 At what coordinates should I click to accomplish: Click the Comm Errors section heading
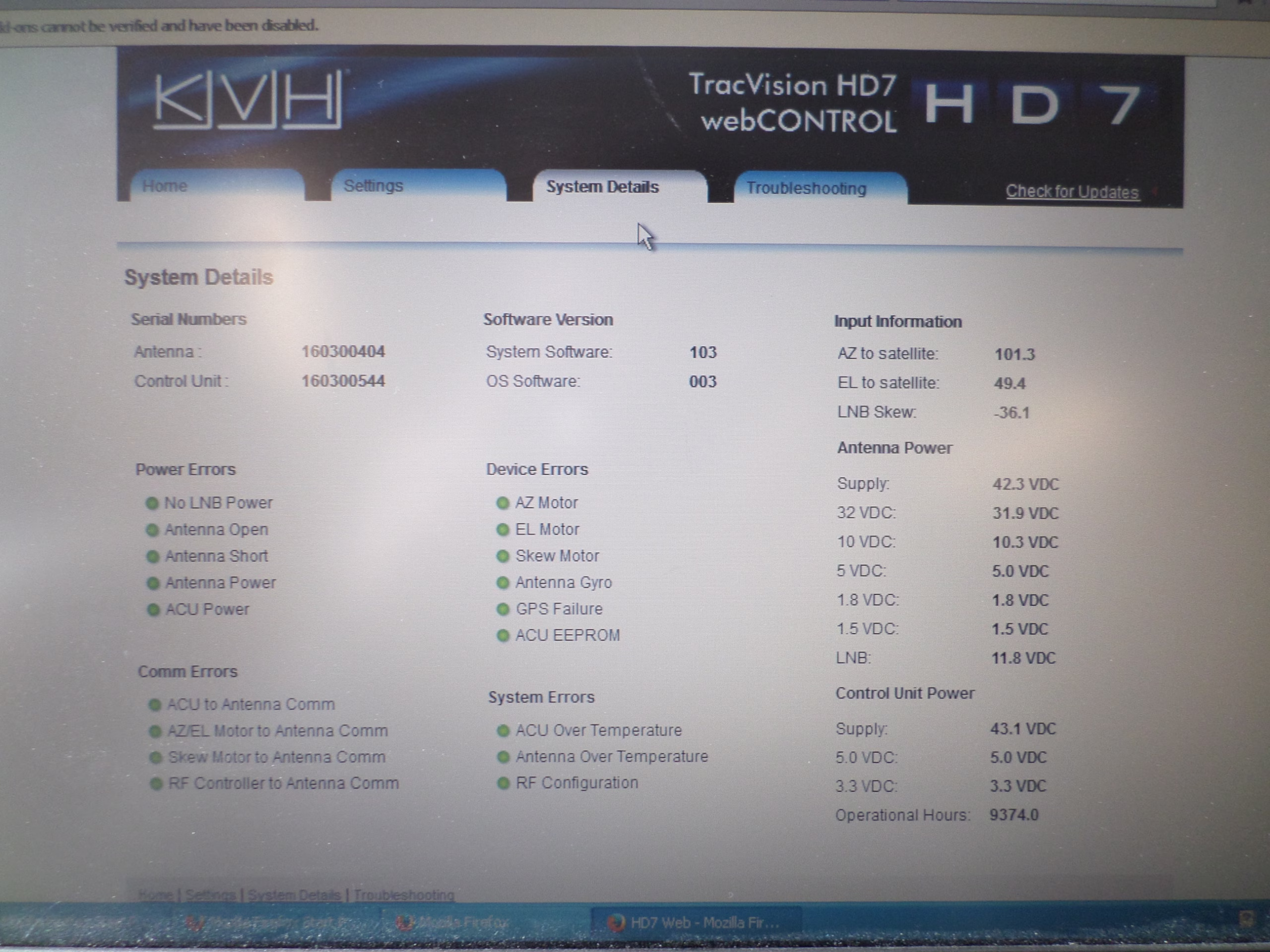(x=187, y=672)
